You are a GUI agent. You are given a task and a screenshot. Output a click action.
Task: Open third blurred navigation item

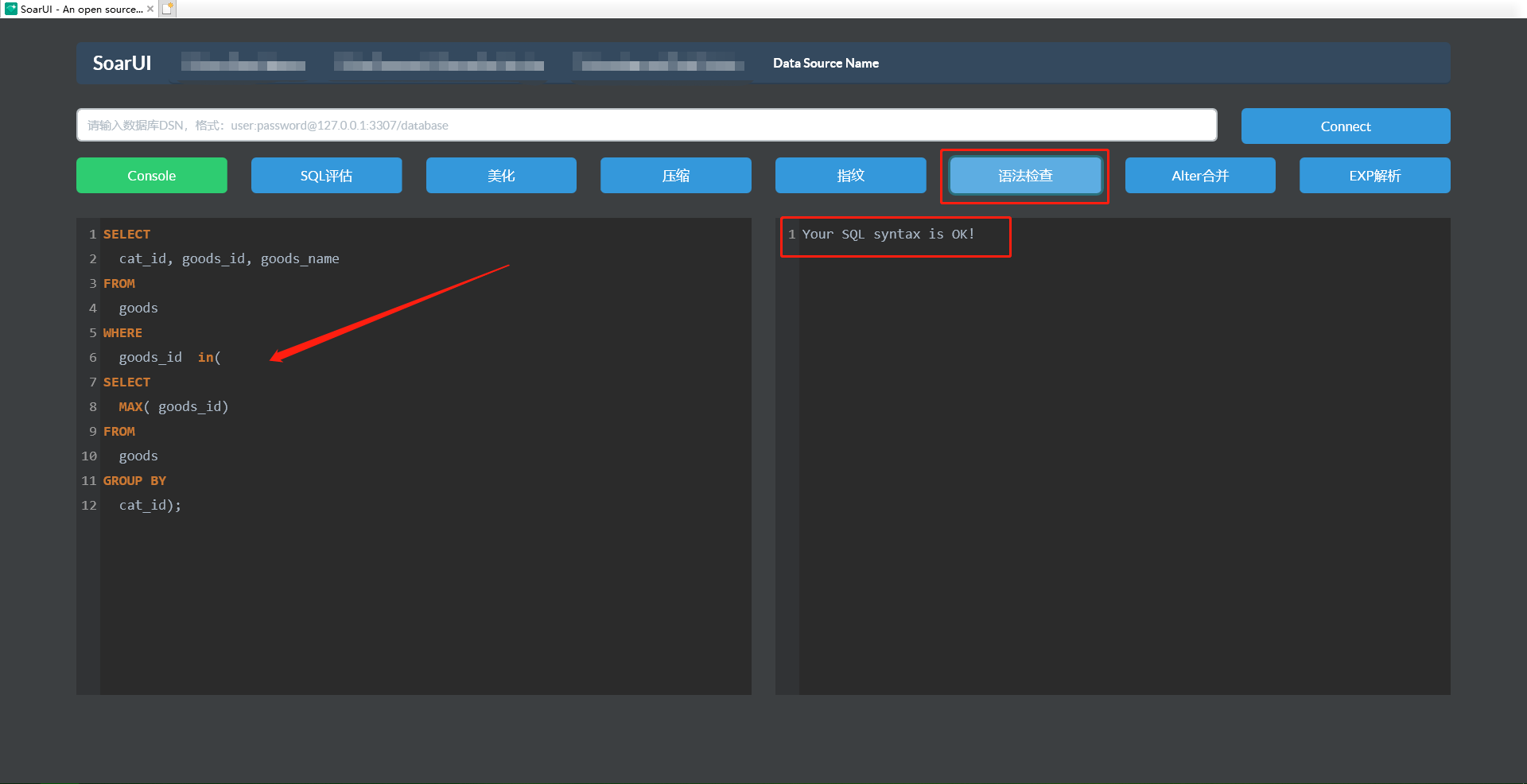(x=659, y=62)
